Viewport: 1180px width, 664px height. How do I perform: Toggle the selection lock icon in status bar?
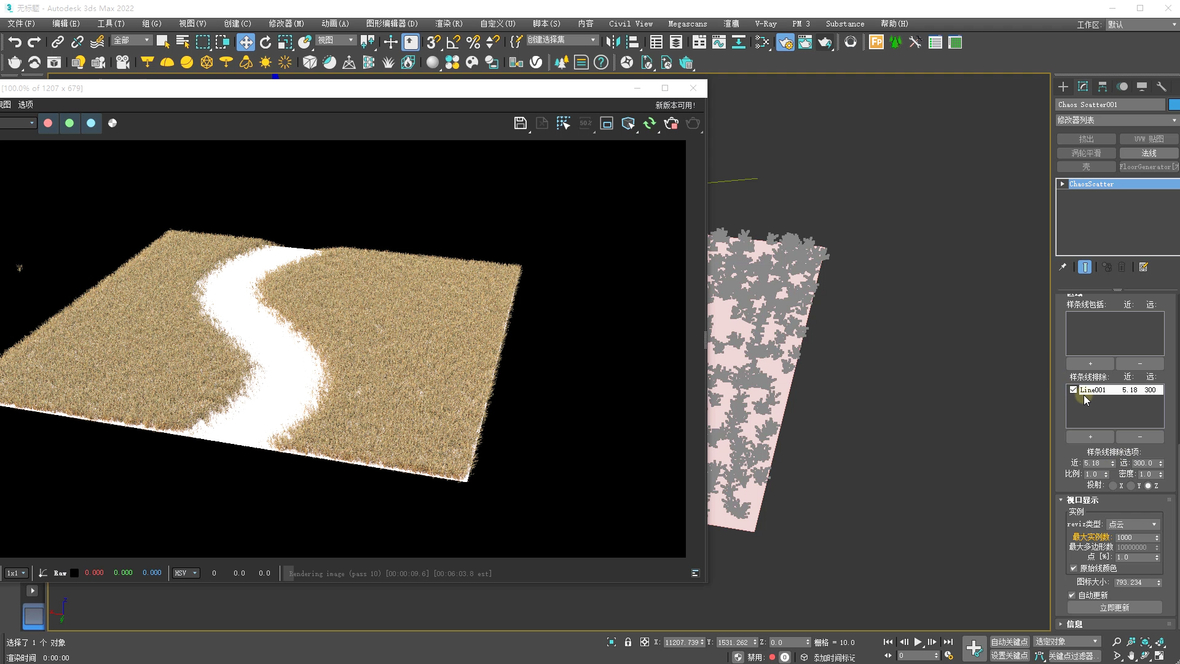click(628, 642)
